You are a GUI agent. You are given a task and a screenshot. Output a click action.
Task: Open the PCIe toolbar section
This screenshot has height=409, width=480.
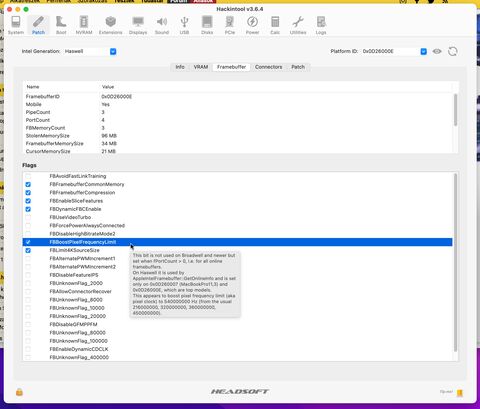[230, 25]
